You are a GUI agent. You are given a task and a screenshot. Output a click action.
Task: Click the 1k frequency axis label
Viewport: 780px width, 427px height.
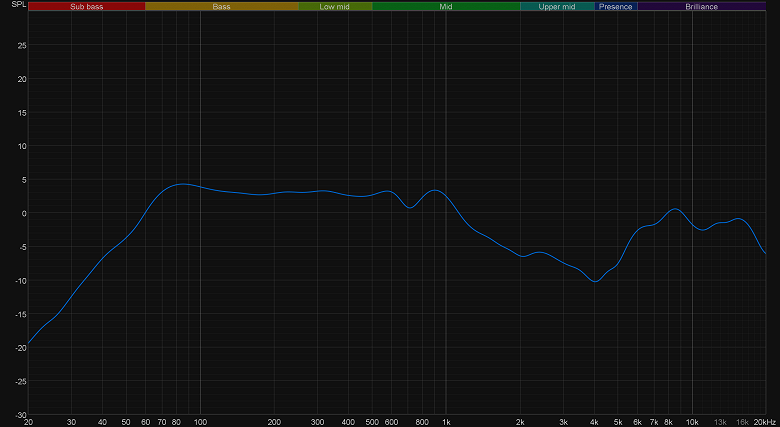click(446, 423)
